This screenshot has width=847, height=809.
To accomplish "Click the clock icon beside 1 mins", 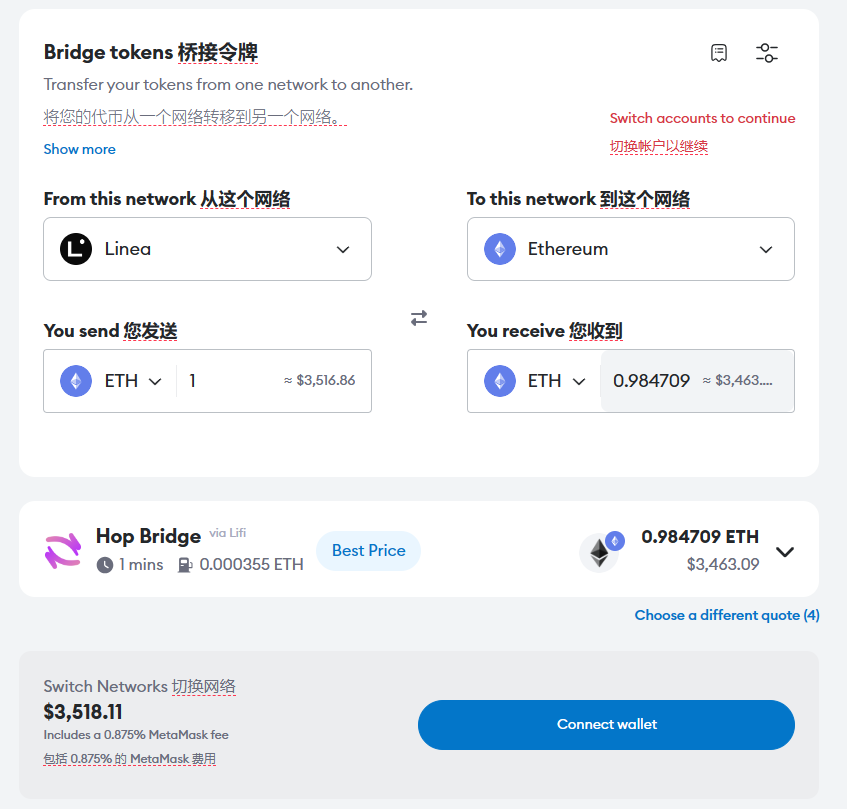I will (x=105, y=565).
